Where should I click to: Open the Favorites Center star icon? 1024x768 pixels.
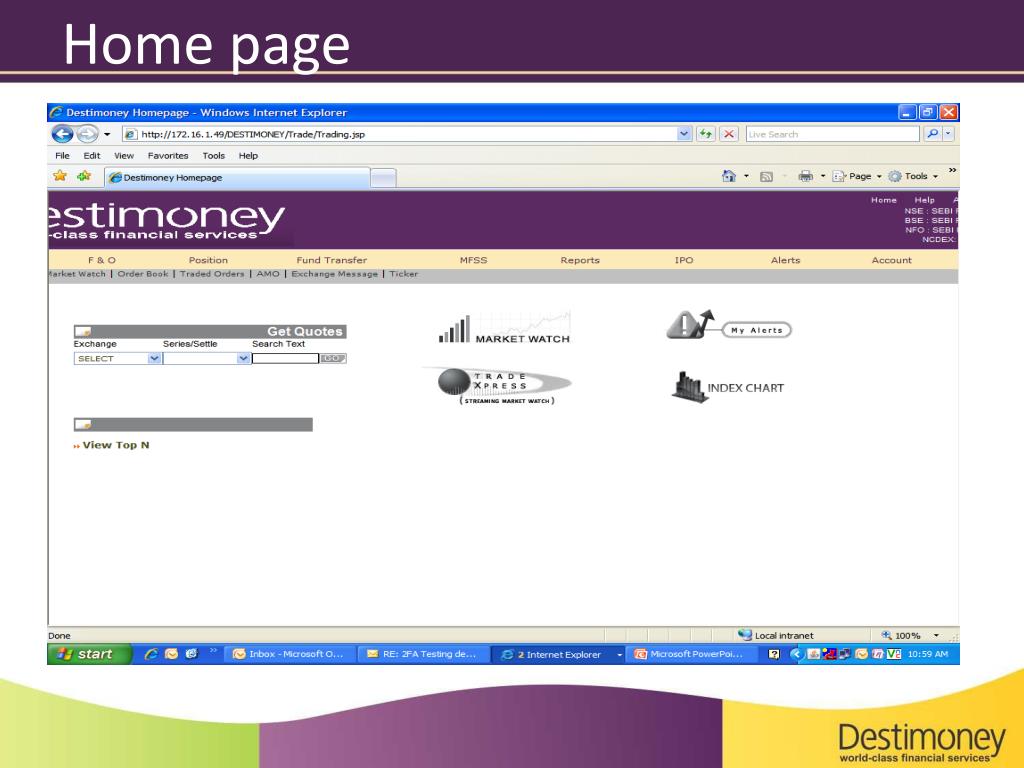pos(59,176)
